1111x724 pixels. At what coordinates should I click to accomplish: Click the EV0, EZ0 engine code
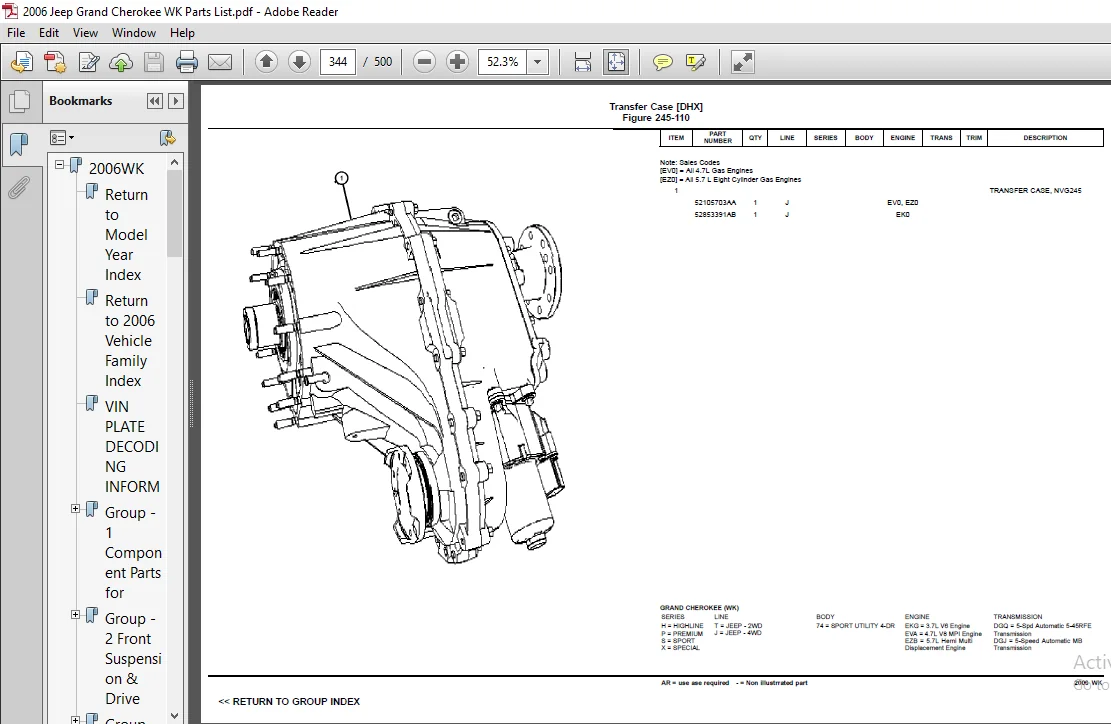(x=903, y=203)
